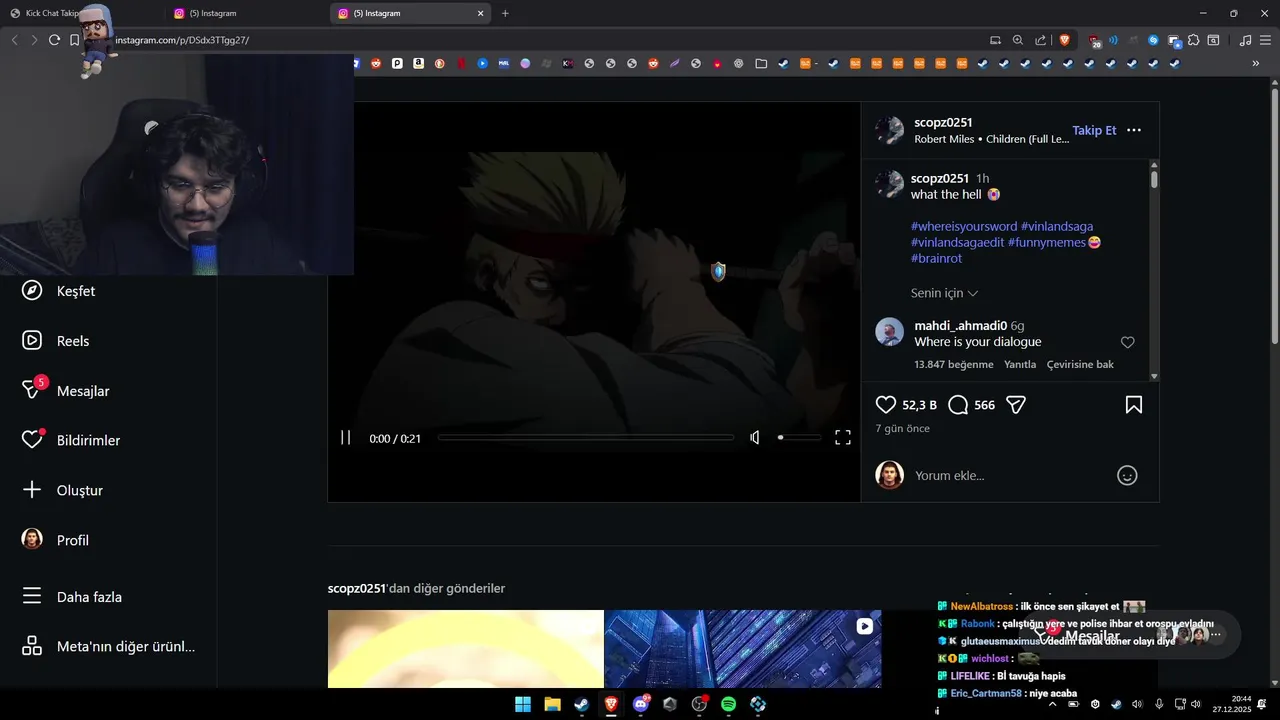Screen dimensions: 1280x720
Task: Open the emoji picker in comment box
Action: 1127,476
